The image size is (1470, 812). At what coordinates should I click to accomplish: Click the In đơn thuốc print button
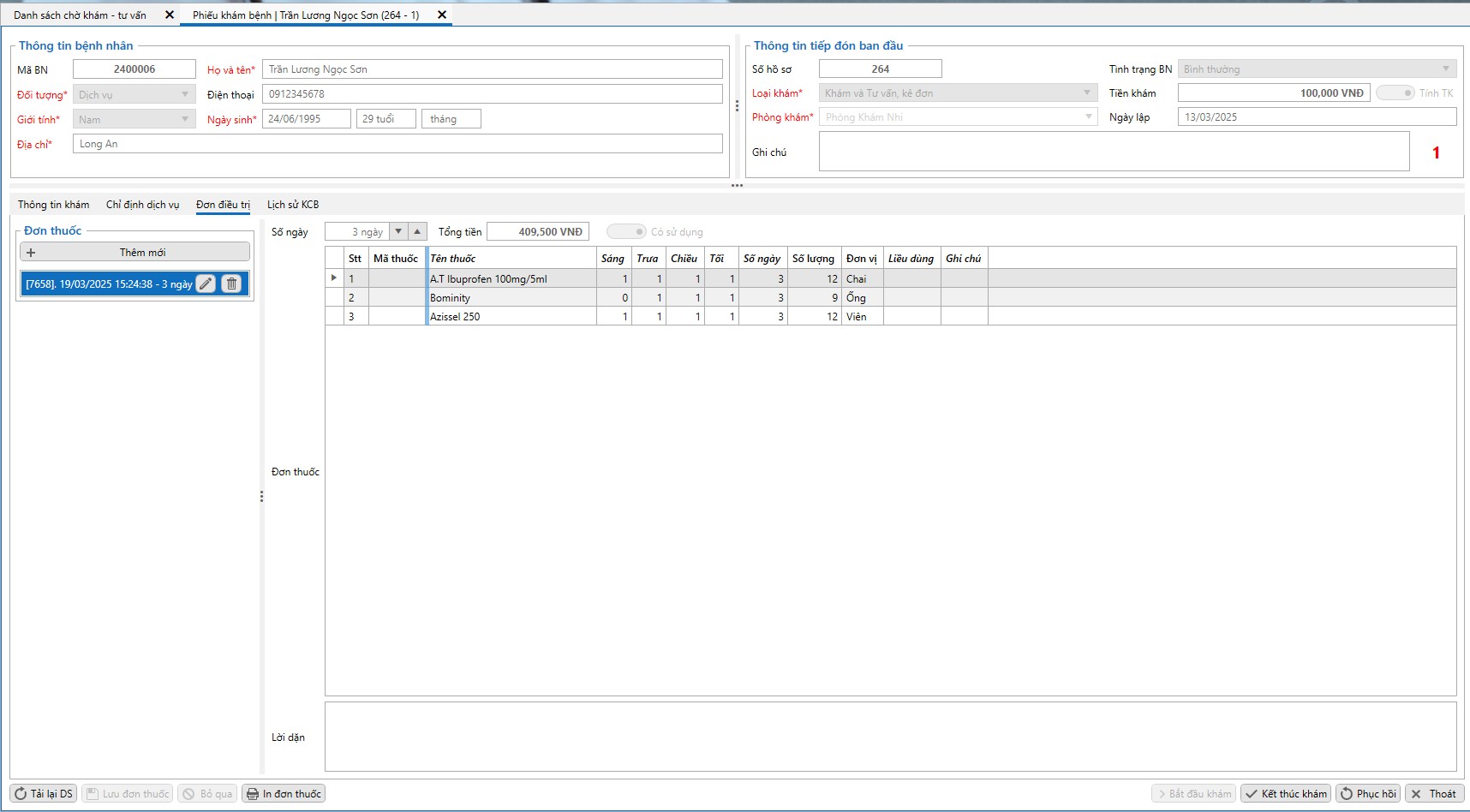[x=284, y=793]
